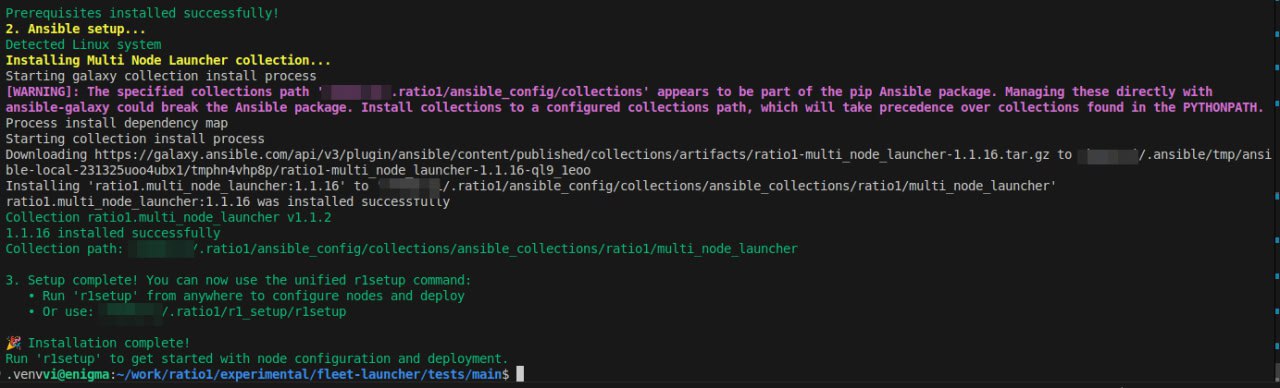Click "Run 'r1setup' to get started" line
Screen dimensions: 1280x388
pyautogui.click(x=257, y=358)
